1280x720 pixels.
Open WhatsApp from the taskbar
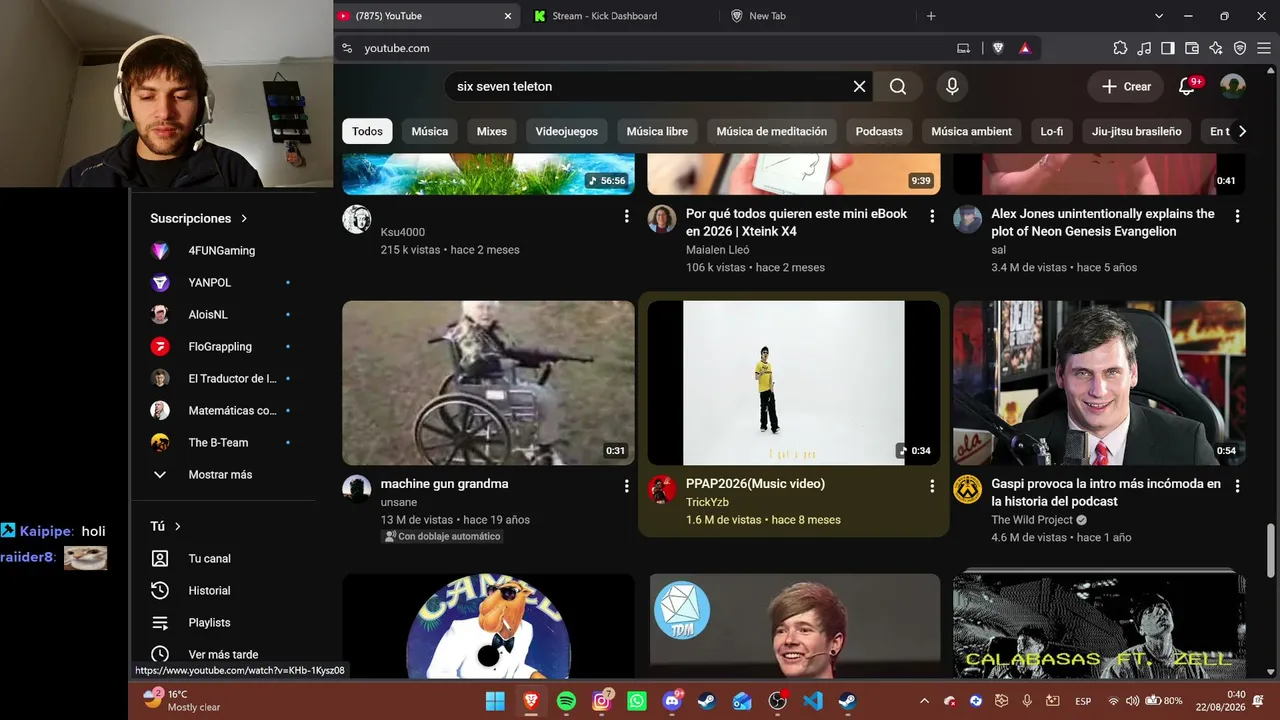coord(637,701)
